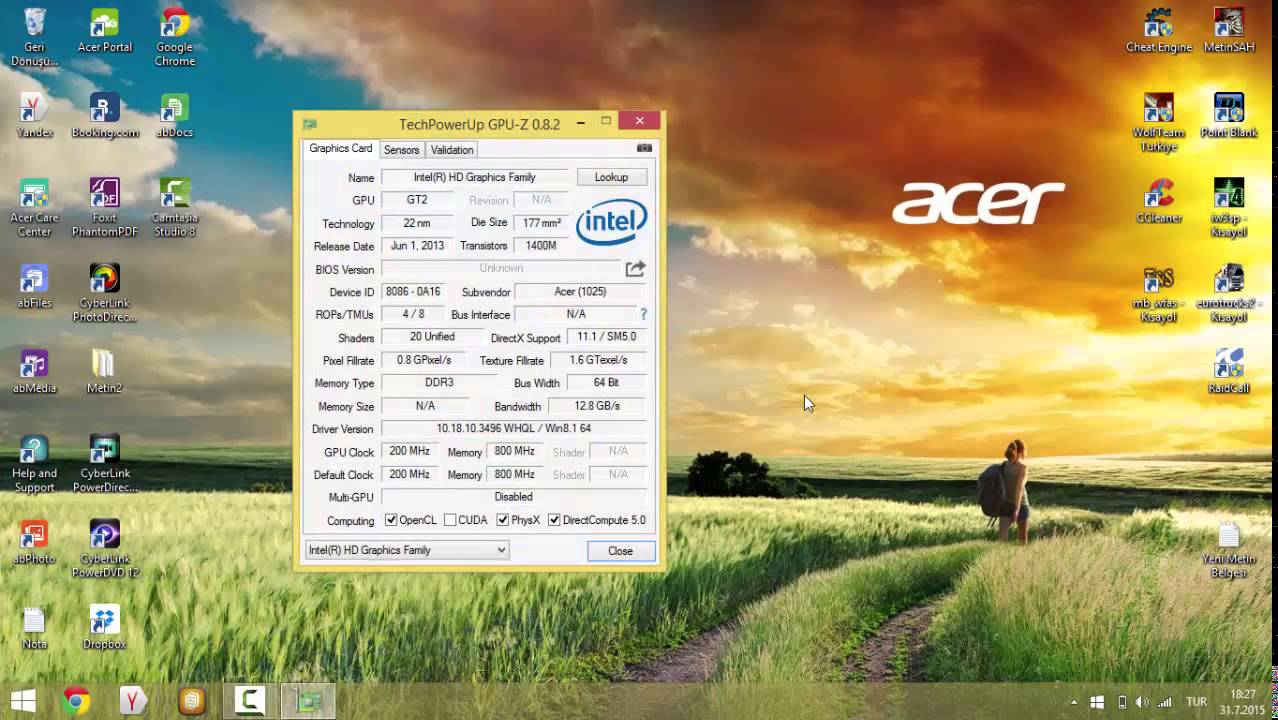Select eurotrucks2 Kısayol icon
Screen dimensions: 1278x720
pos(1229,293)
